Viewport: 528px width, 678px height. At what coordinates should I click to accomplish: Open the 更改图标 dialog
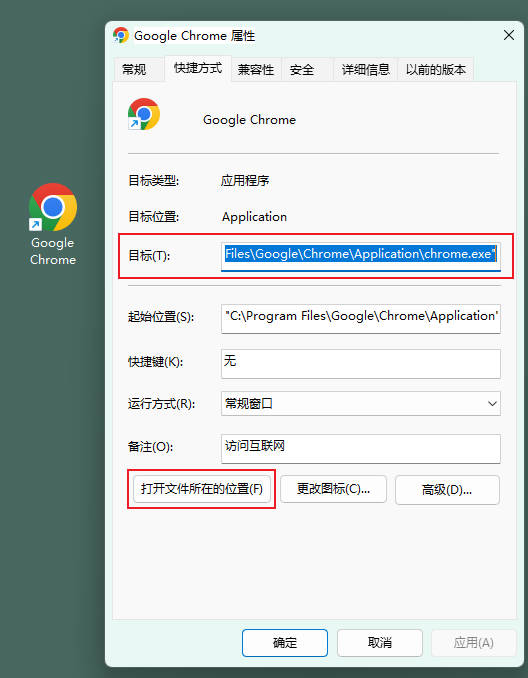click(333, 489)
